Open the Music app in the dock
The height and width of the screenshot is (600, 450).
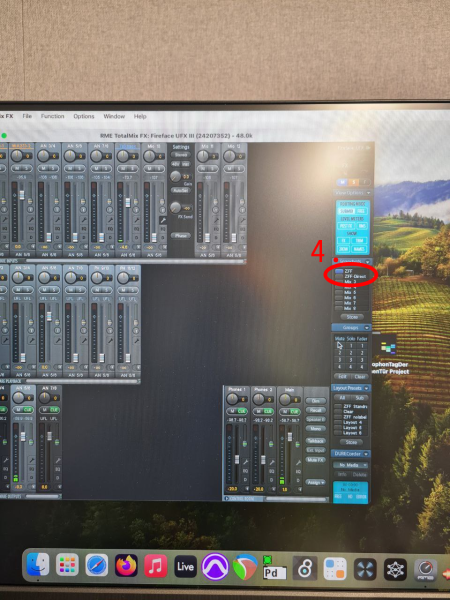click(x=155, y=566)
